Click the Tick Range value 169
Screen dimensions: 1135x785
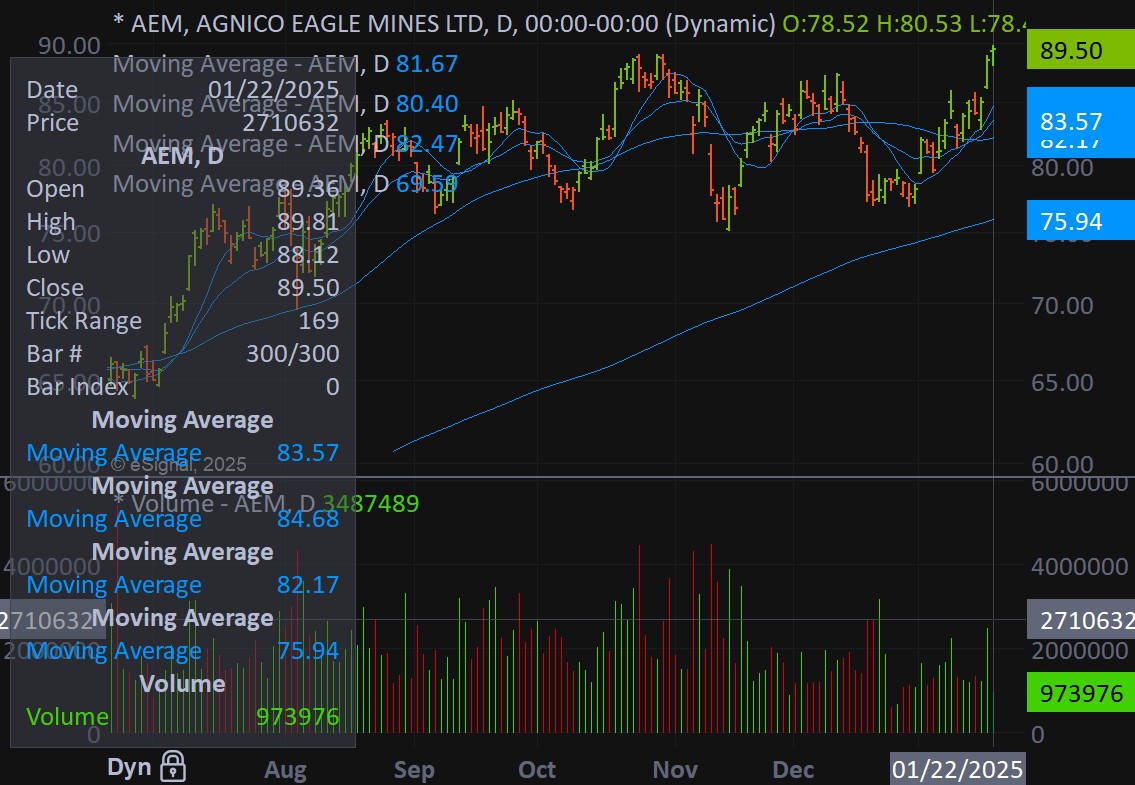pos(318,320)
